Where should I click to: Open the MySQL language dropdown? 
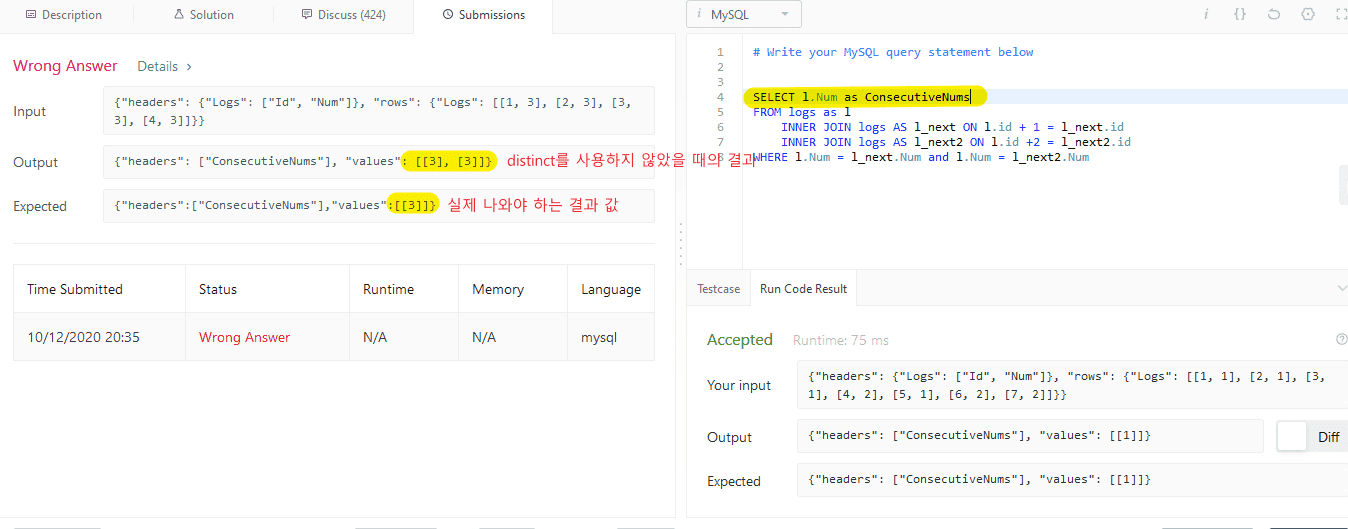point(744,14)
